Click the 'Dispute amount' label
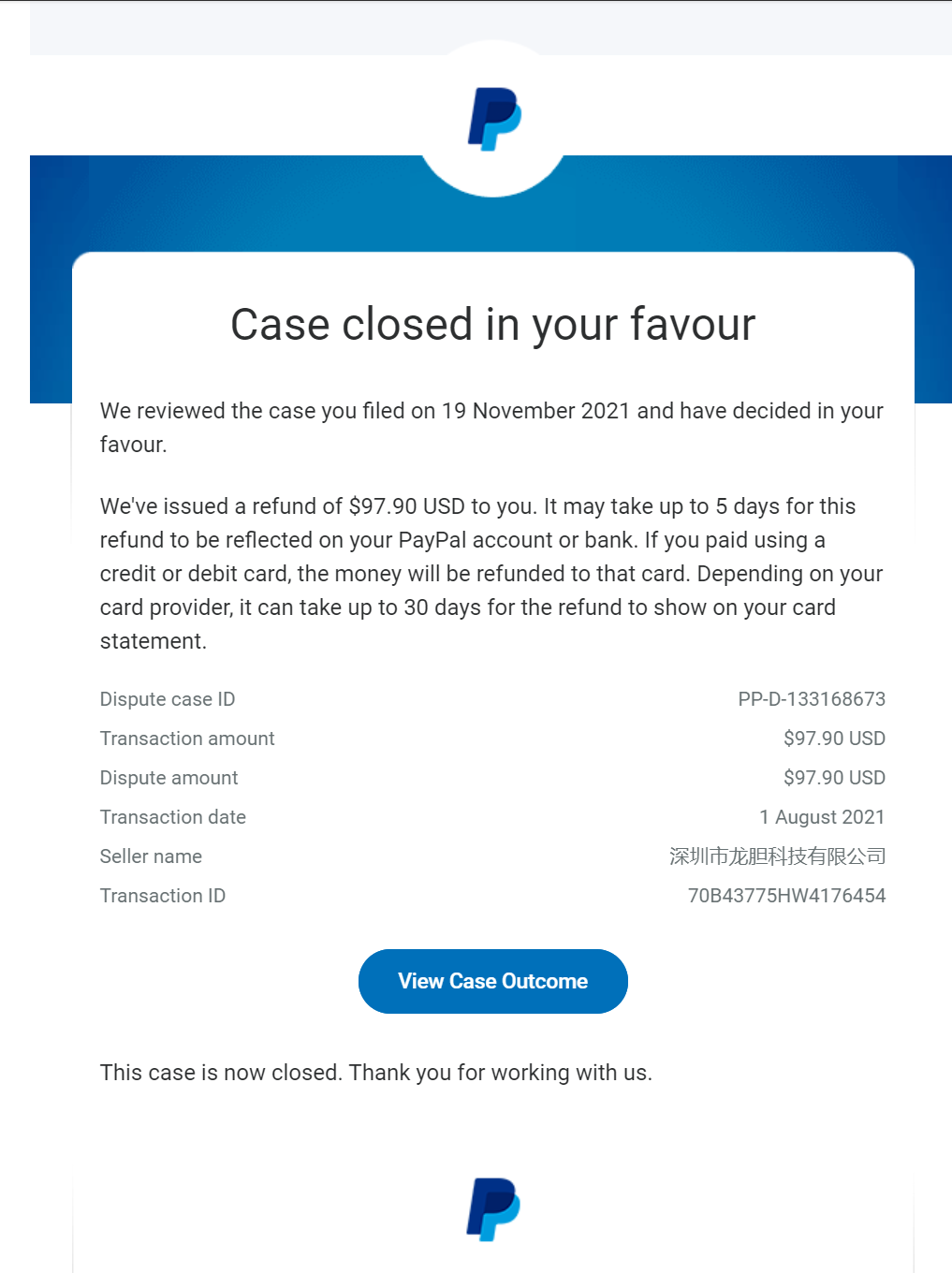The image size is (952, 1273). point(168,778)
